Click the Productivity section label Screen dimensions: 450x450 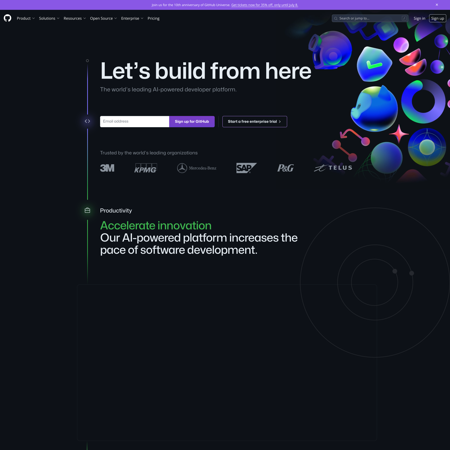pos(116,211)
